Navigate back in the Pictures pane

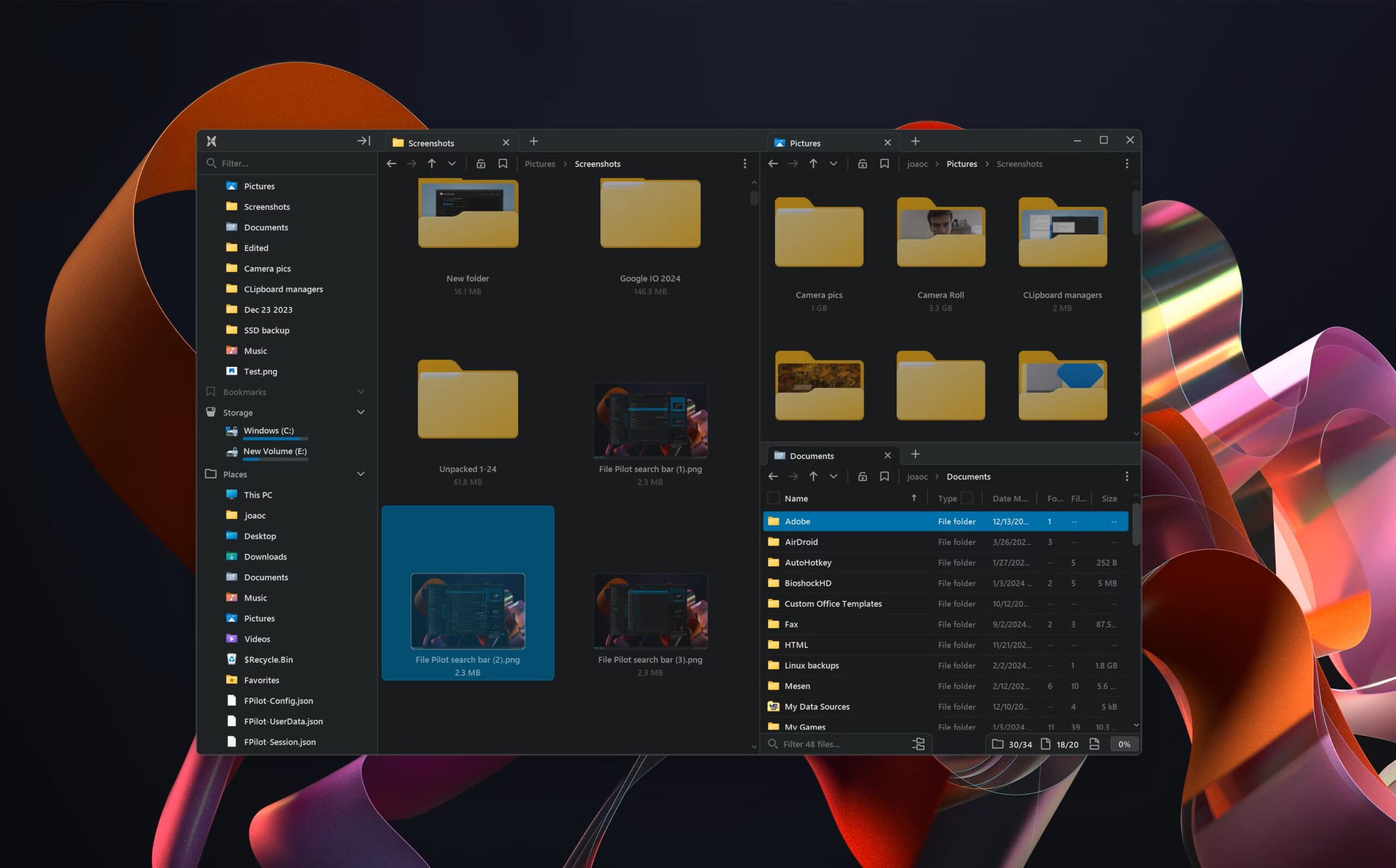(773, 164)
